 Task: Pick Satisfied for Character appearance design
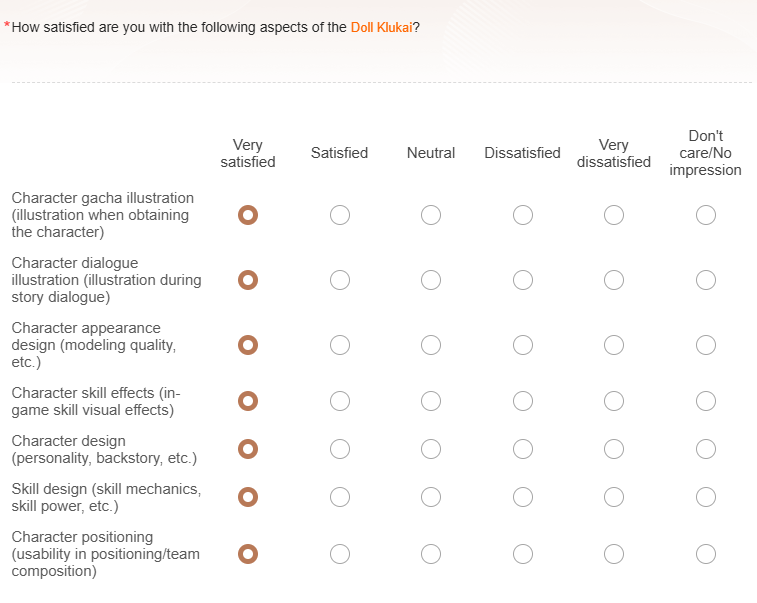point(340,345)
